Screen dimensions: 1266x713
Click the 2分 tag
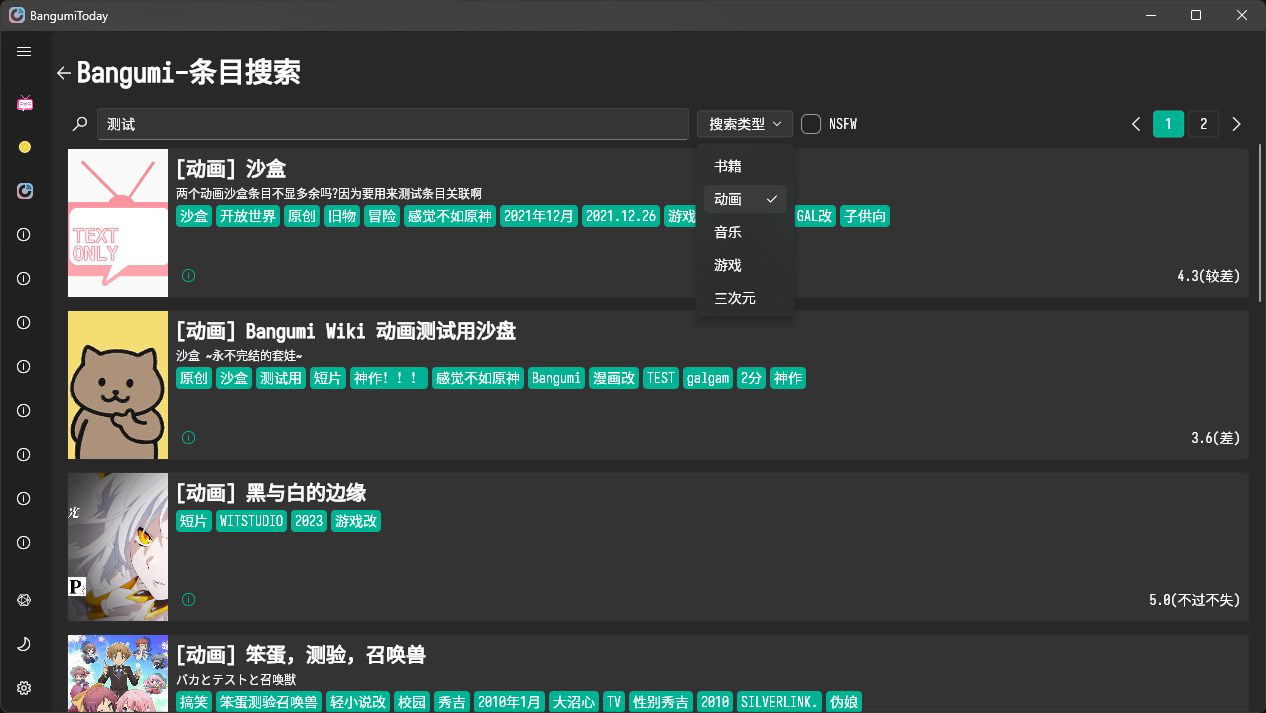tap(750, 378)
